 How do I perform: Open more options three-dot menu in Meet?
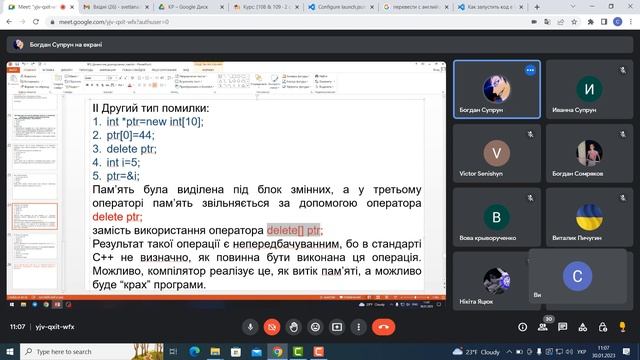[x=358, y=327]
